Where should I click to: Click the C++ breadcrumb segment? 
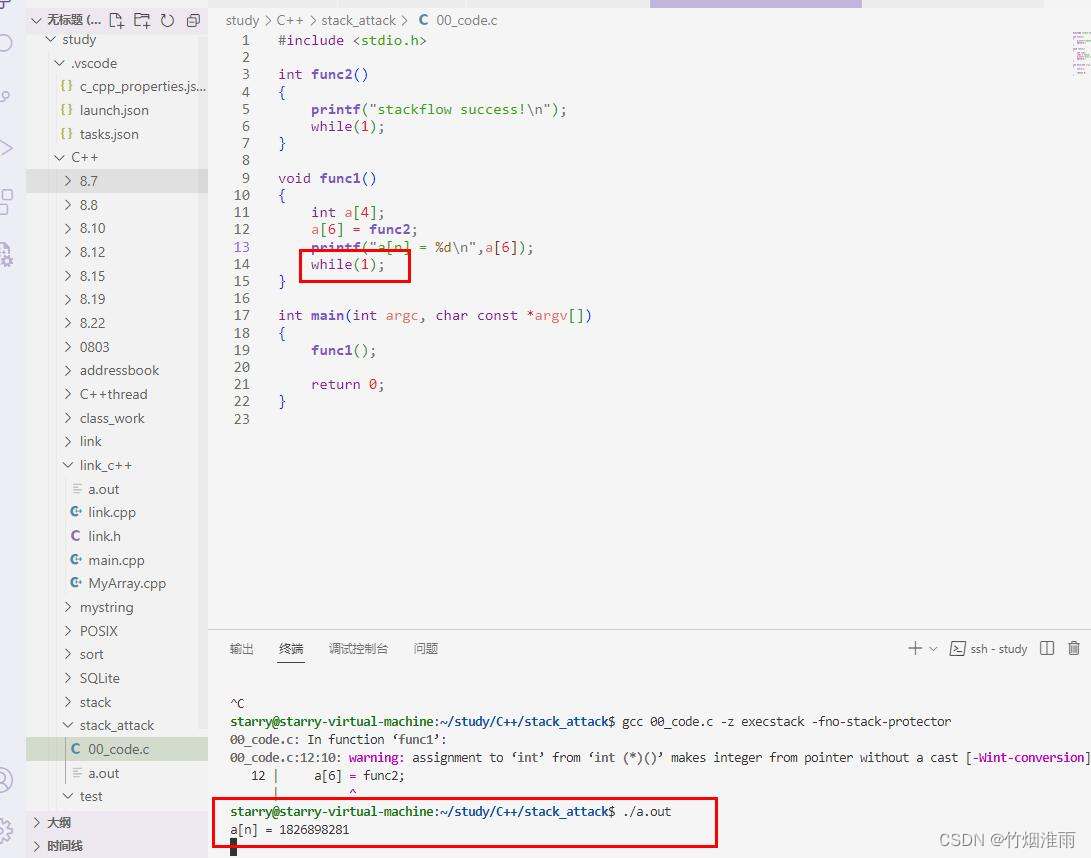click(x=289, y=20)
